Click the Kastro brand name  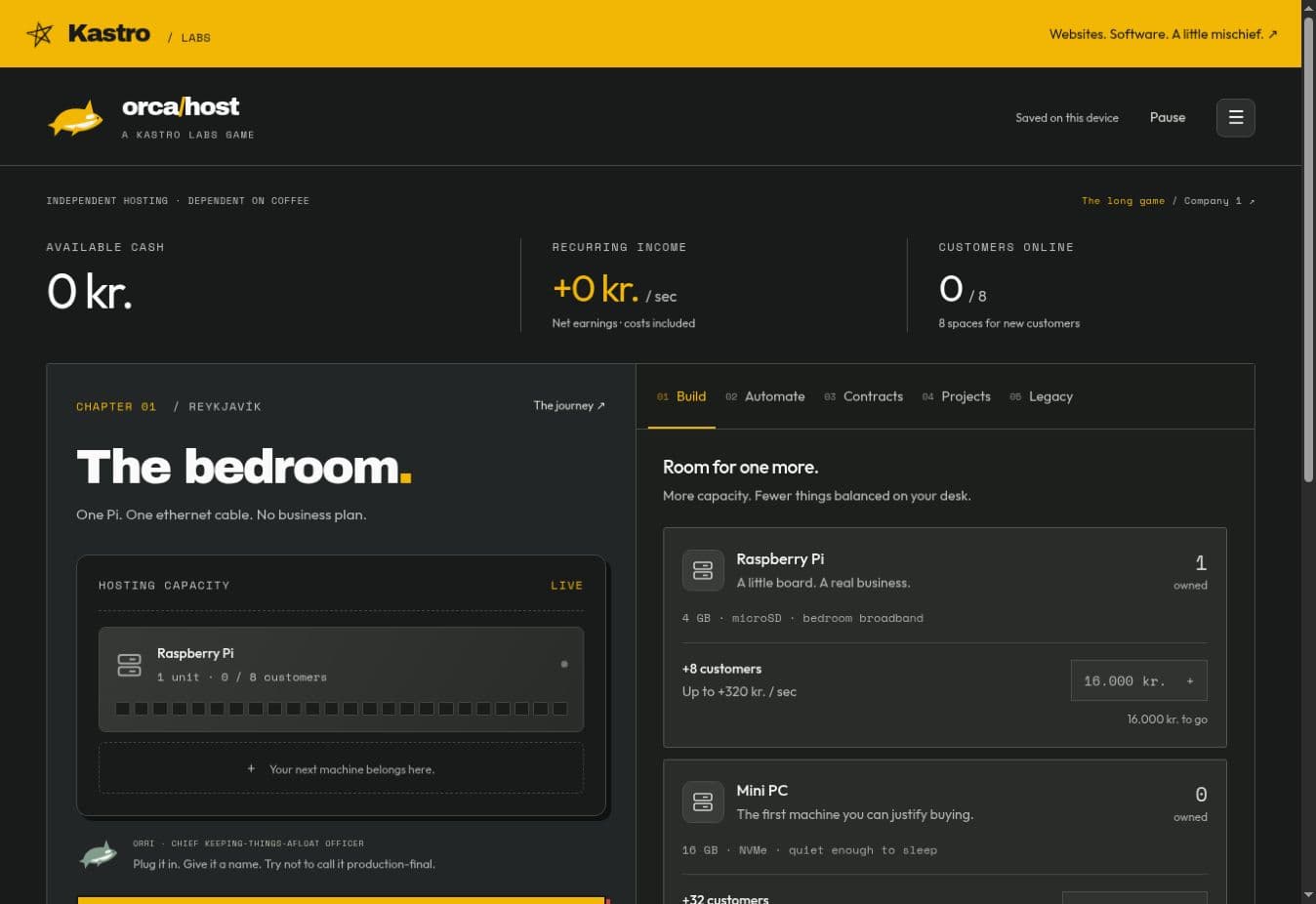point(109,34)
